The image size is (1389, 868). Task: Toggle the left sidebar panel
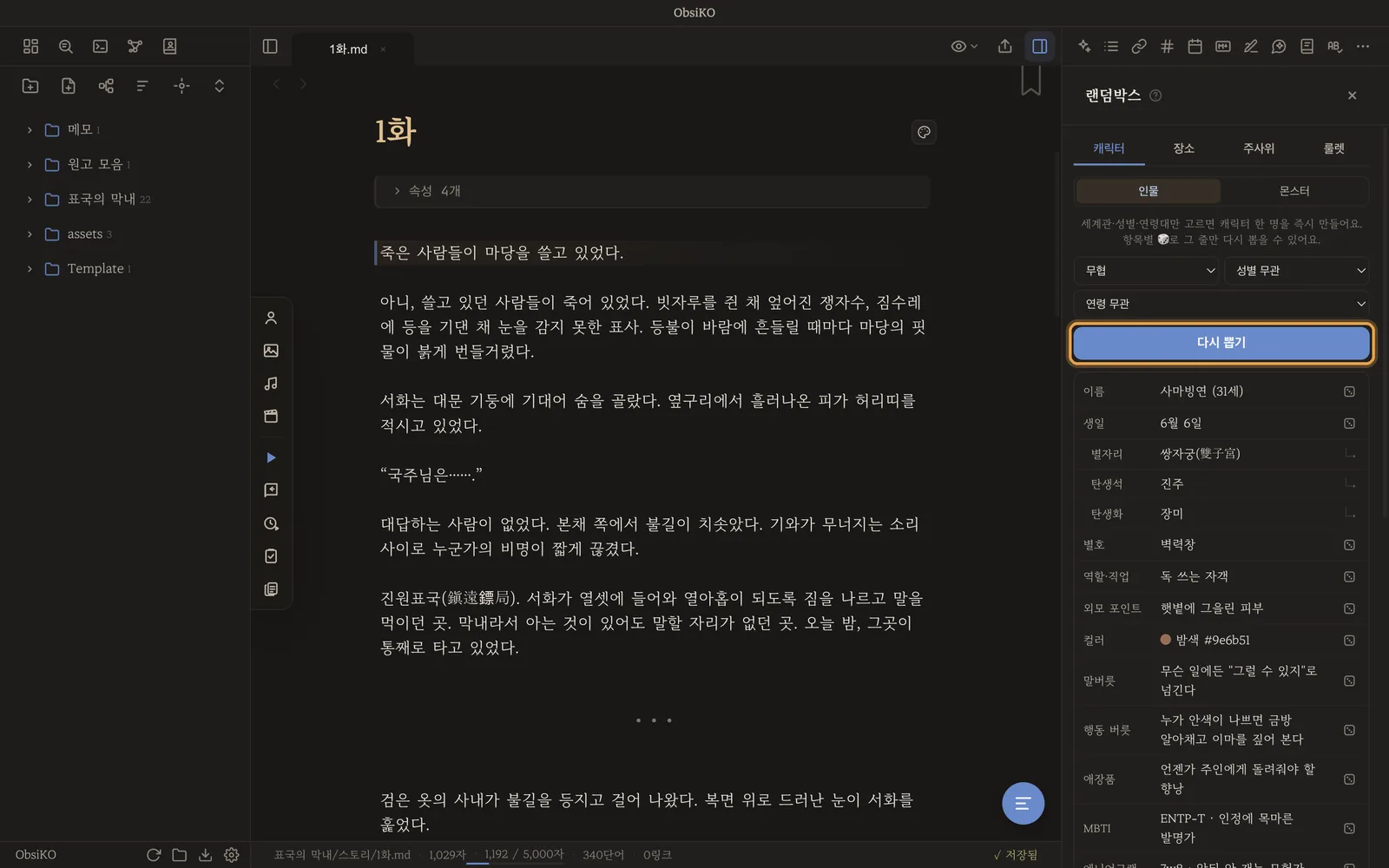270,47
